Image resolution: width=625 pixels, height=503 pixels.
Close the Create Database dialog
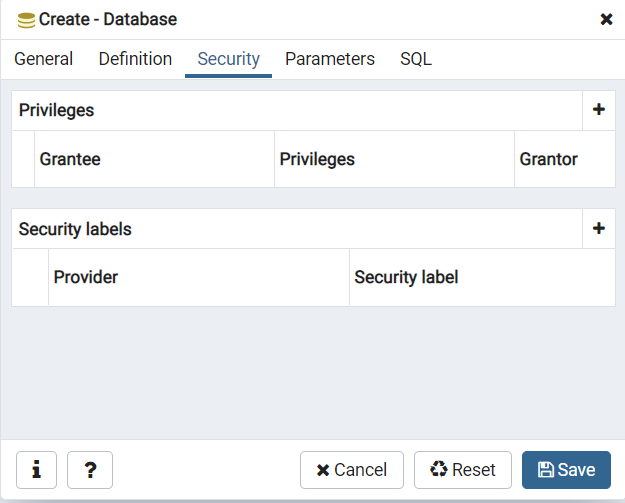(x=606, y=19)
